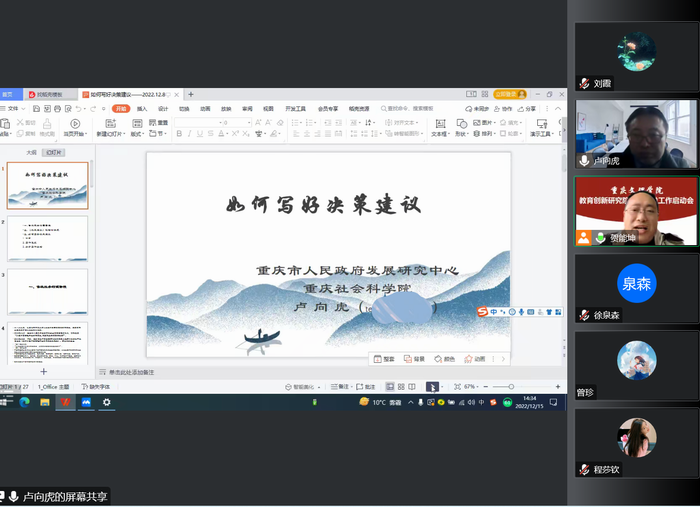Click the zoom slider handle
This screenshot has height=507, width=700.
[x=511, y=386]
